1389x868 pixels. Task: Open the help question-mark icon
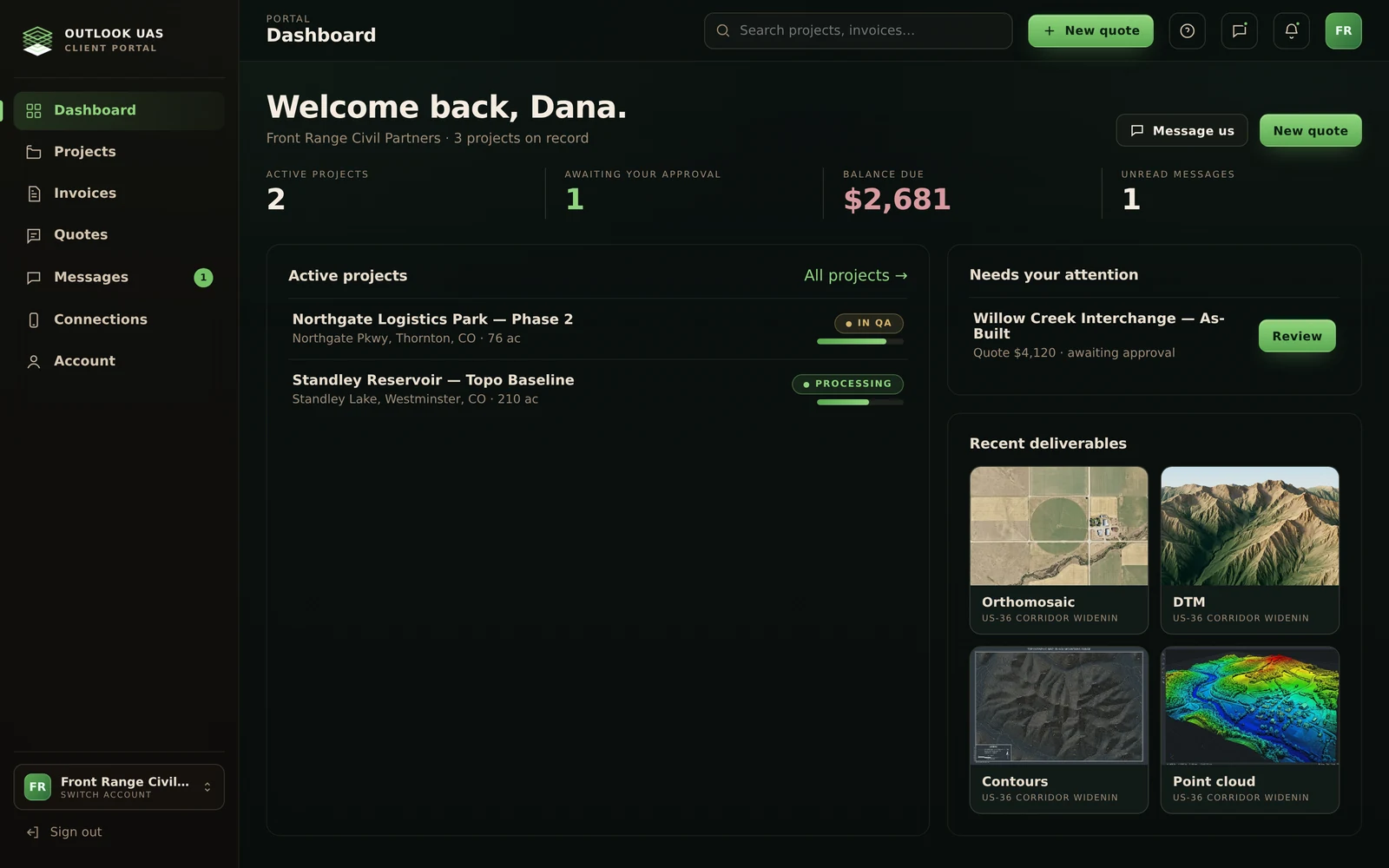pos(1187,31)
